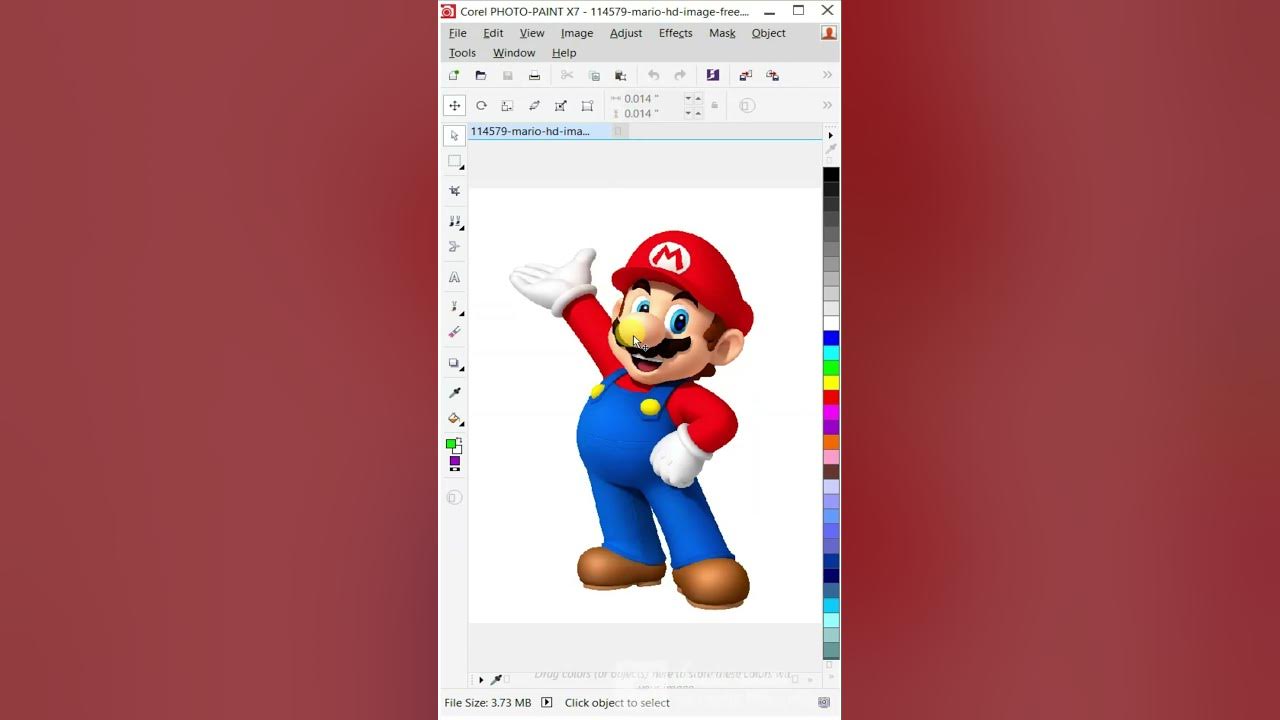Click the Paste icon in the toolbar
This screenshot has width=1280, height=720.
620,75
